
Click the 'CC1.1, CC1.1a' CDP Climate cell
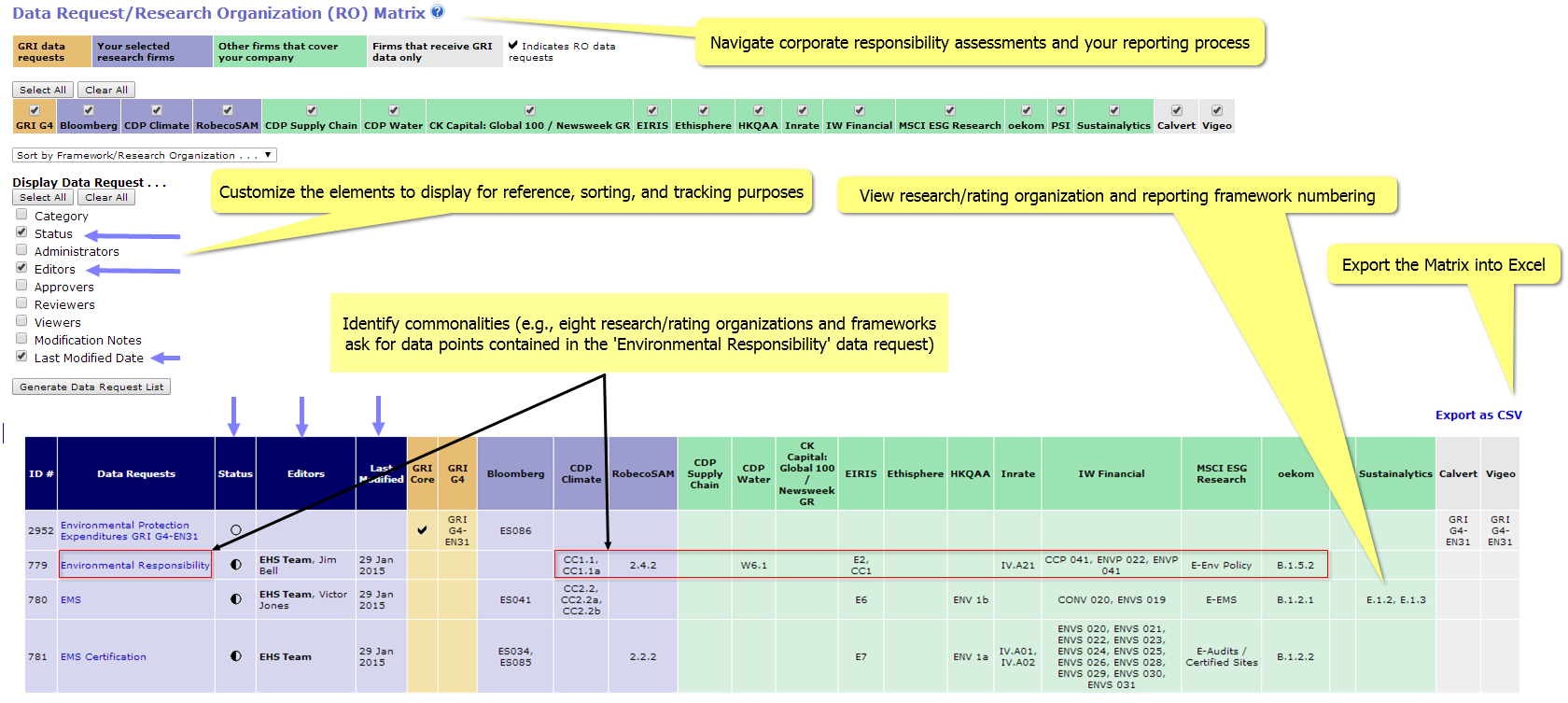click(x=581, y=566)
